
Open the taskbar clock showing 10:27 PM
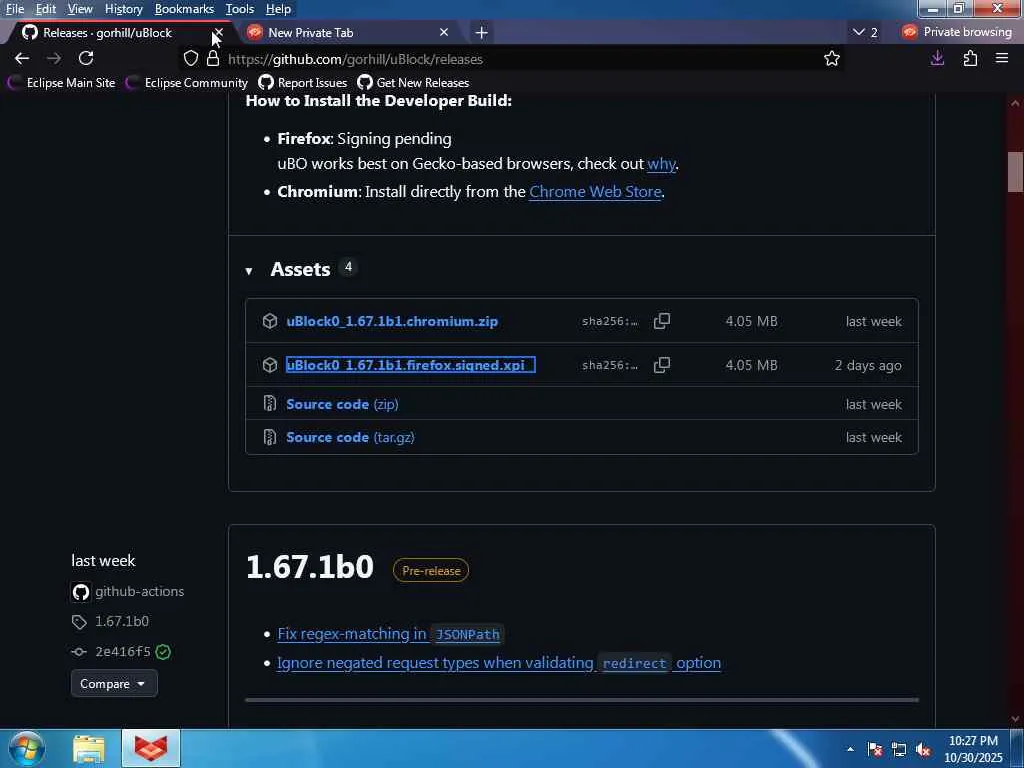973,749
